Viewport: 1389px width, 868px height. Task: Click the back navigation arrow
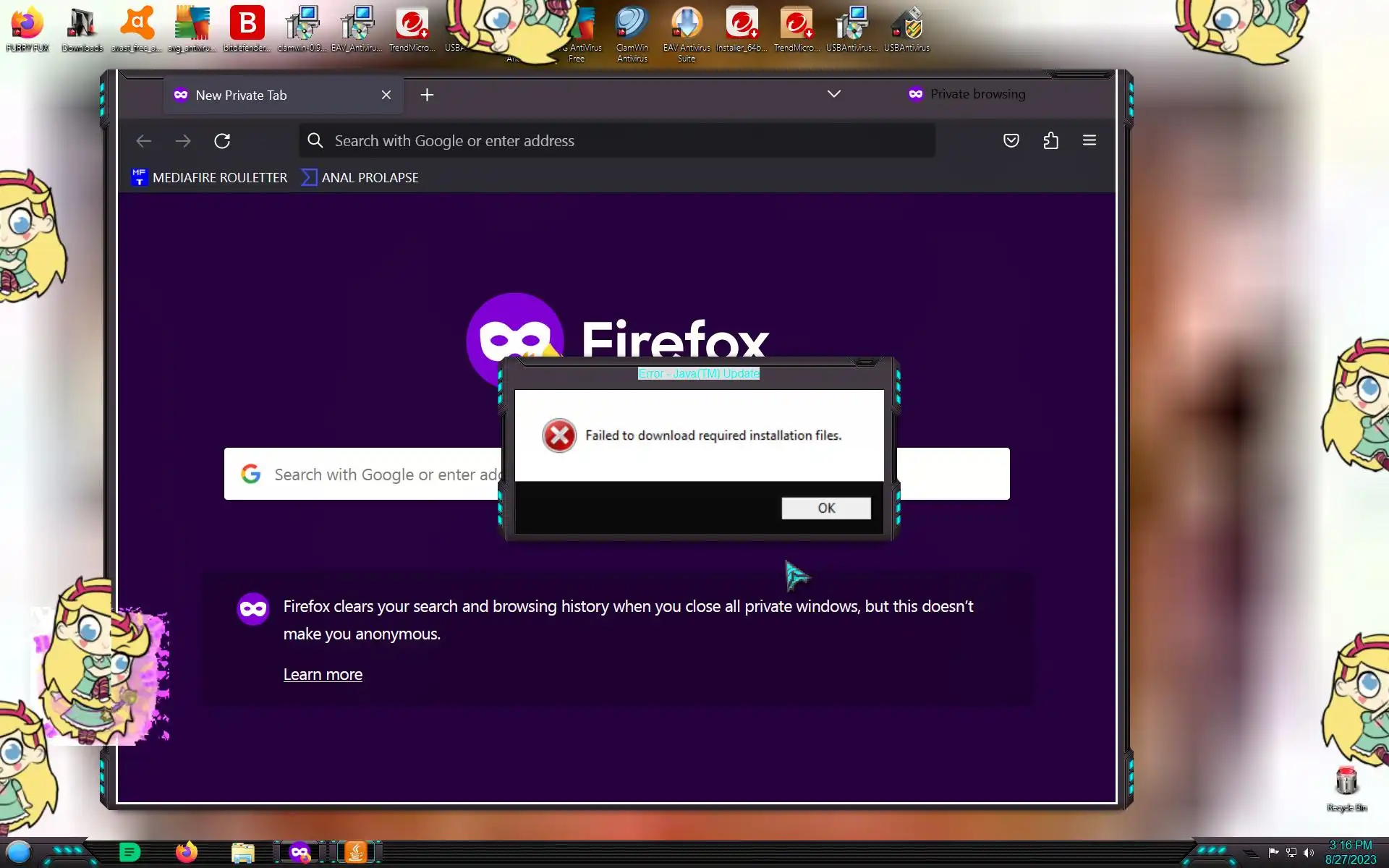[144, 141]
